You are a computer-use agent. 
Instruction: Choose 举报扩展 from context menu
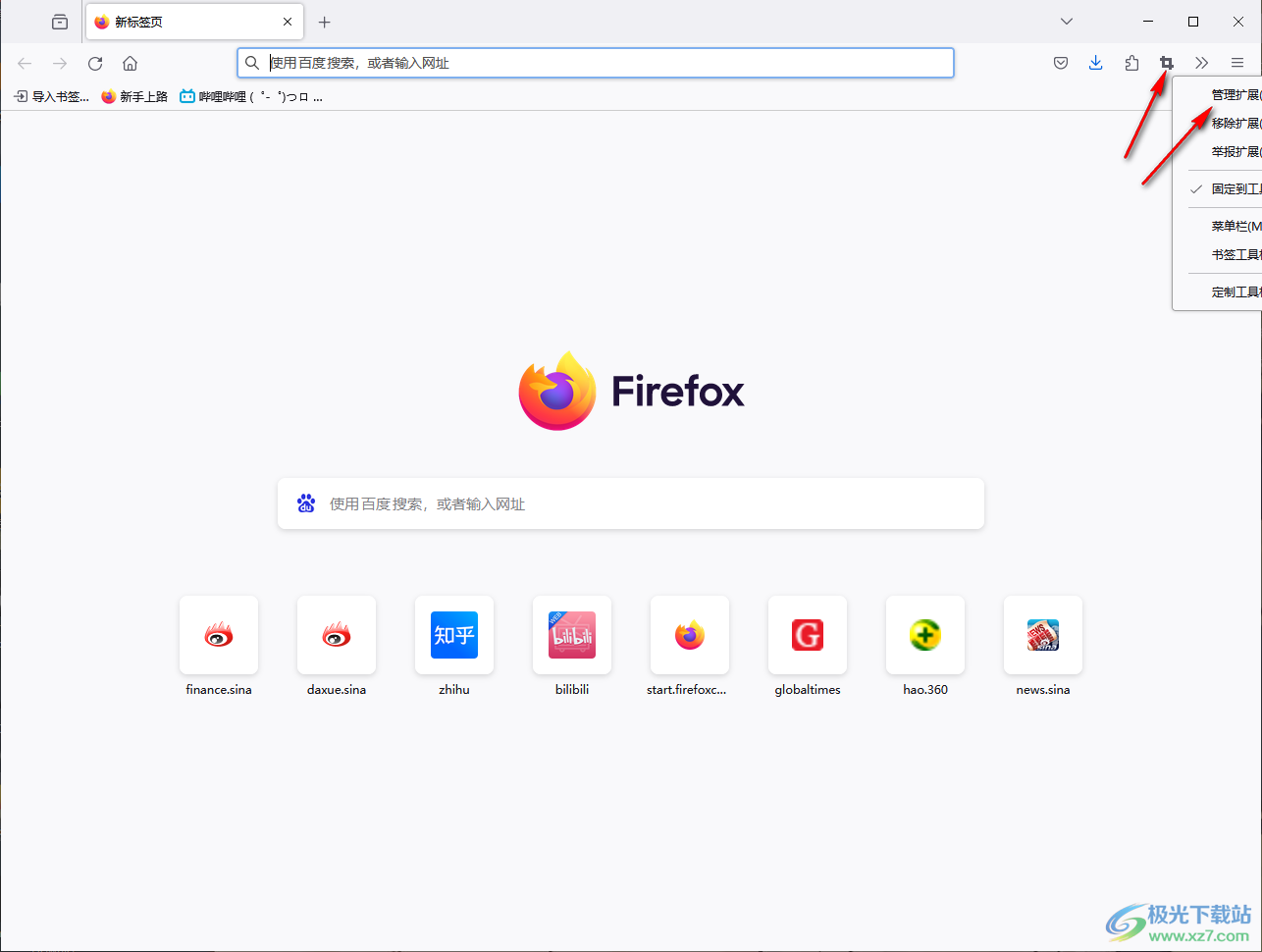[x=1218, y=152]
